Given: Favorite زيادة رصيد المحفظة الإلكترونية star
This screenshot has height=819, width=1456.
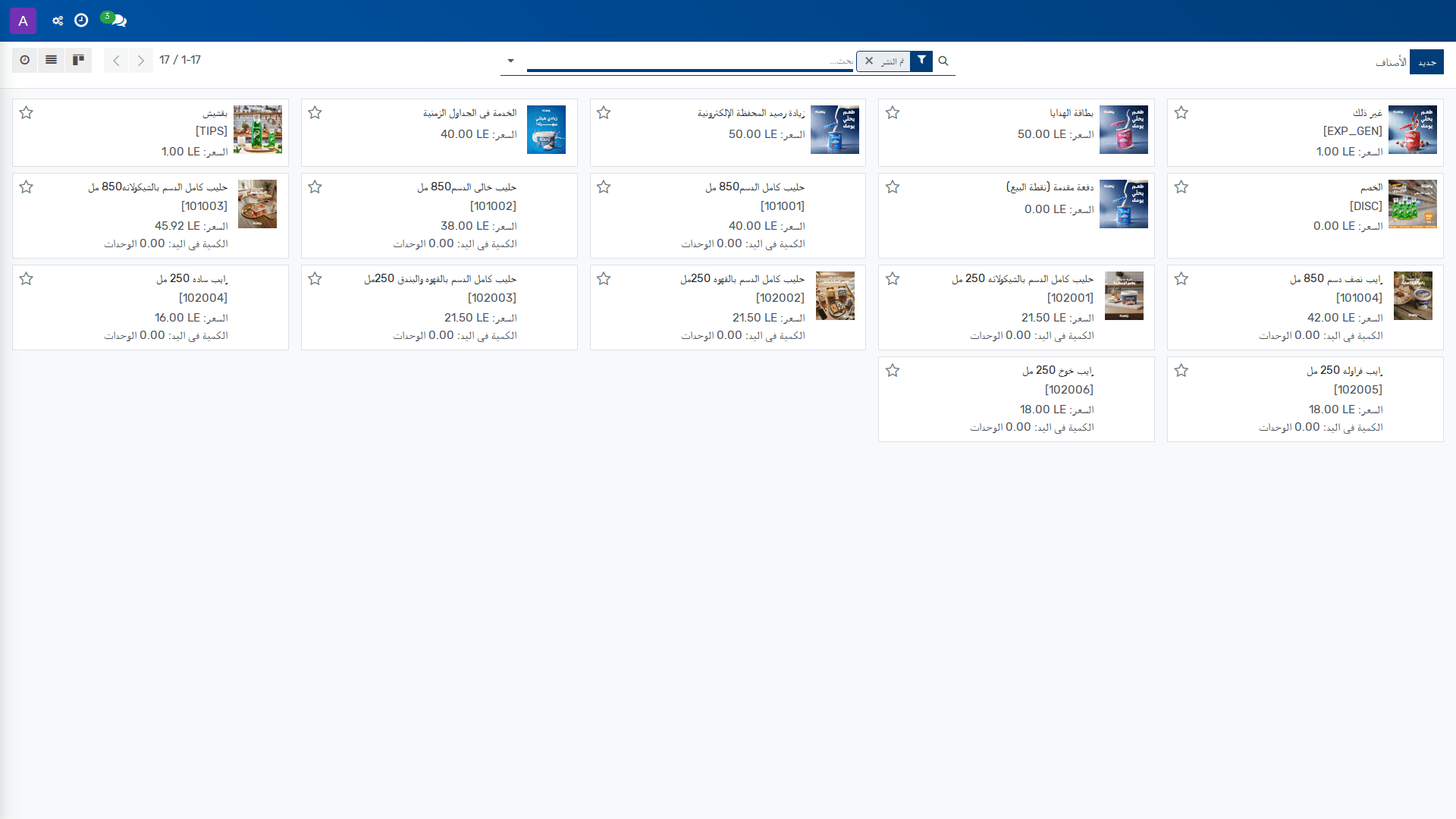Looking at the screenshot, I should (604, 113).
